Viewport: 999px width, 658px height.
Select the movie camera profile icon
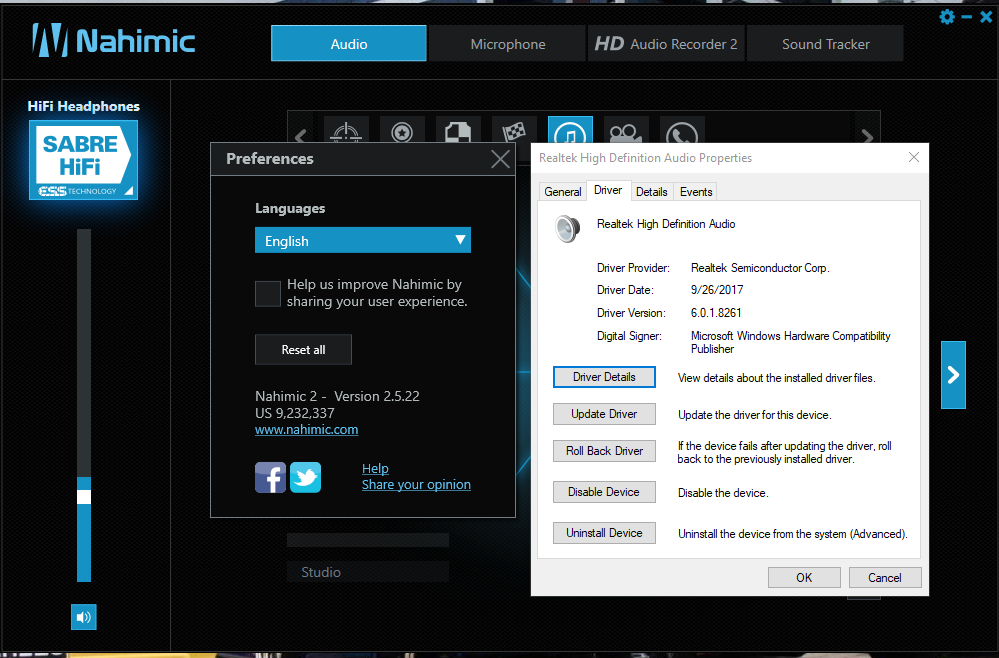click(x=626, y=130)
